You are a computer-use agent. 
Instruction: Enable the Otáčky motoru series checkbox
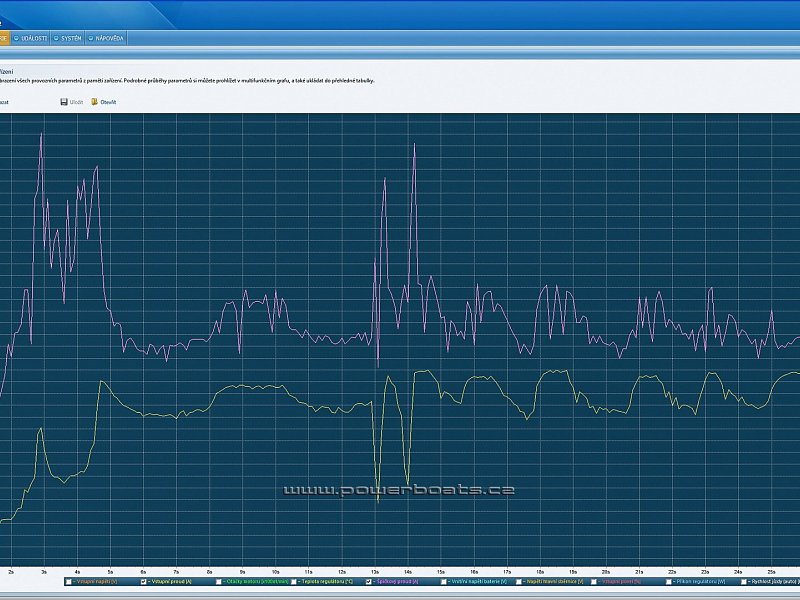[x=219, y=582]
